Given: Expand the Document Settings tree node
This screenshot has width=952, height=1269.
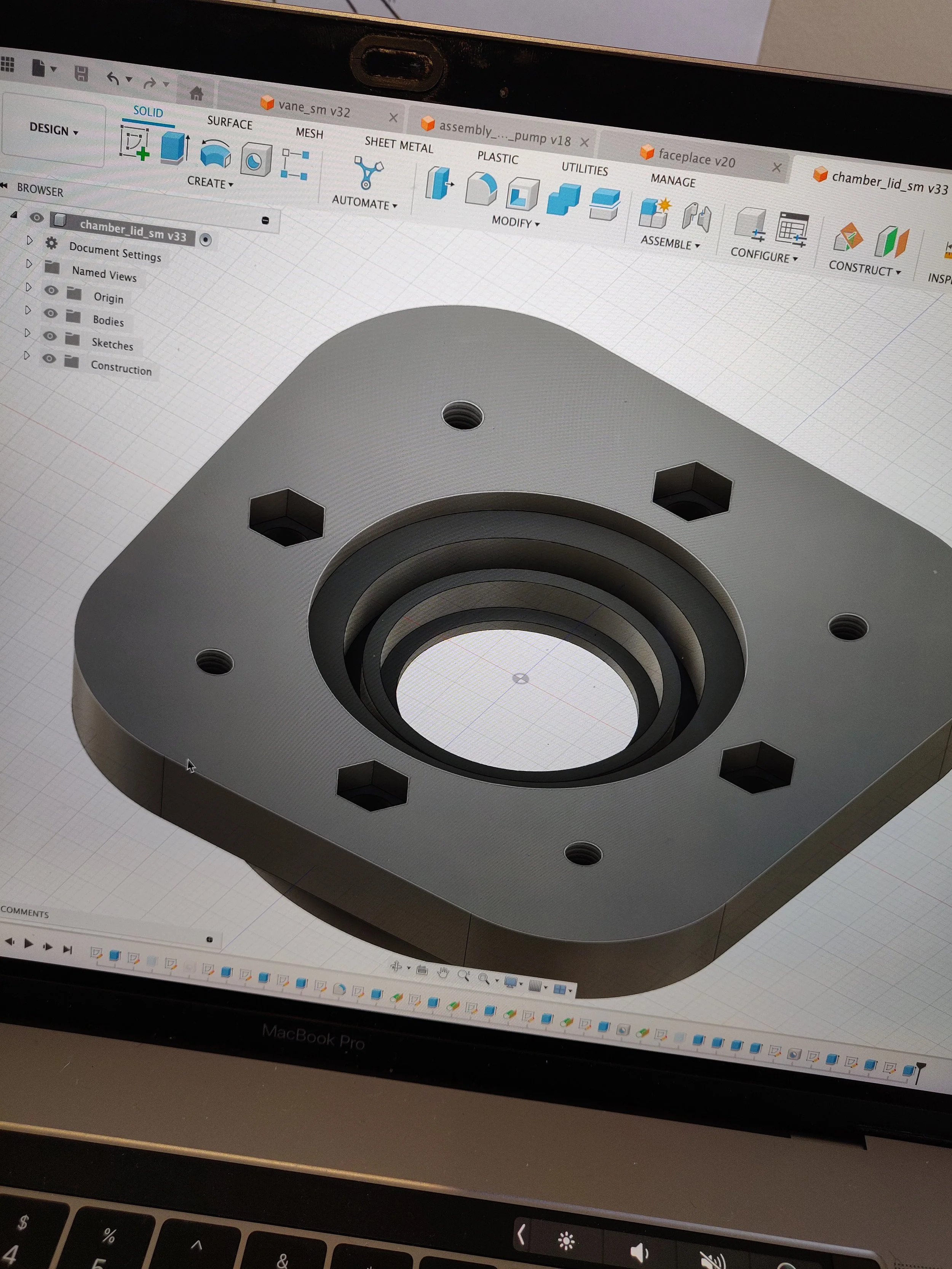Looking at the screenshot, I should [30, 240].
